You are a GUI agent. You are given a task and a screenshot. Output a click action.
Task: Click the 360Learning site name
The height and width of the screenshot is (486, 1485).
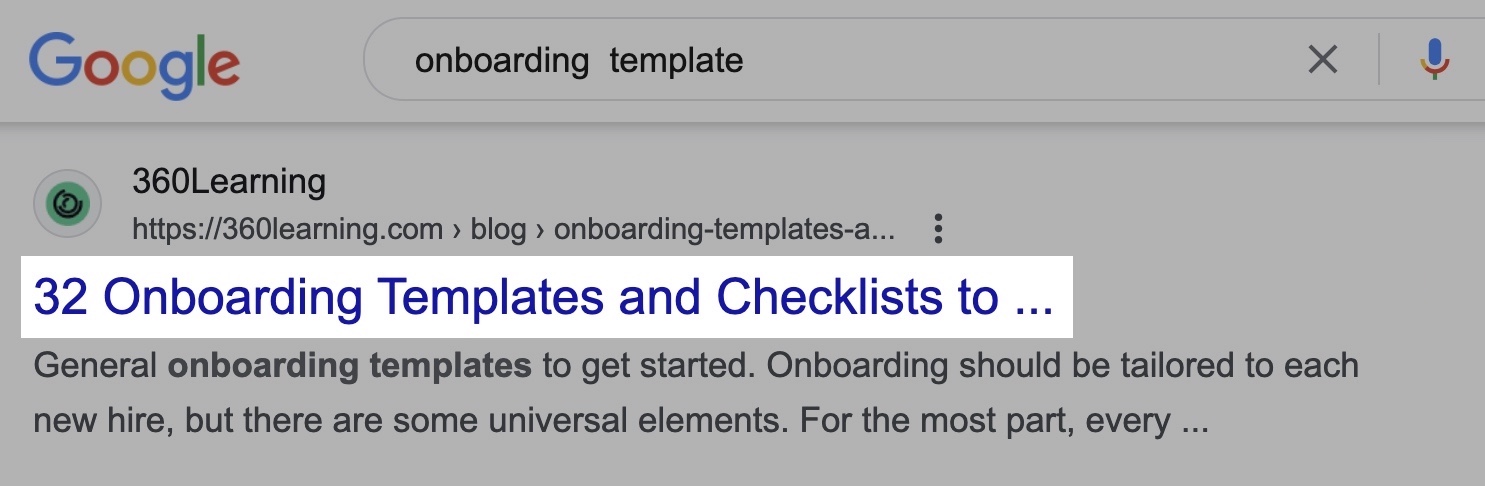[x=229, y=181]
